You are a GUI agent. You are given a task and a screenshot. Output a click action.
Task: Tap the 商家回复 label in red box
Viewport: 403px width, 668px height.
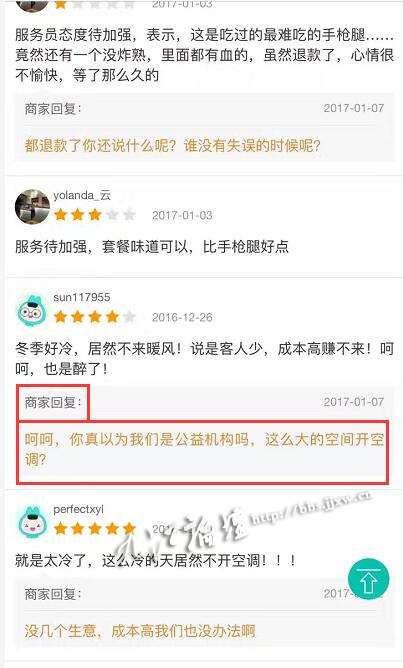pos(52,402)
